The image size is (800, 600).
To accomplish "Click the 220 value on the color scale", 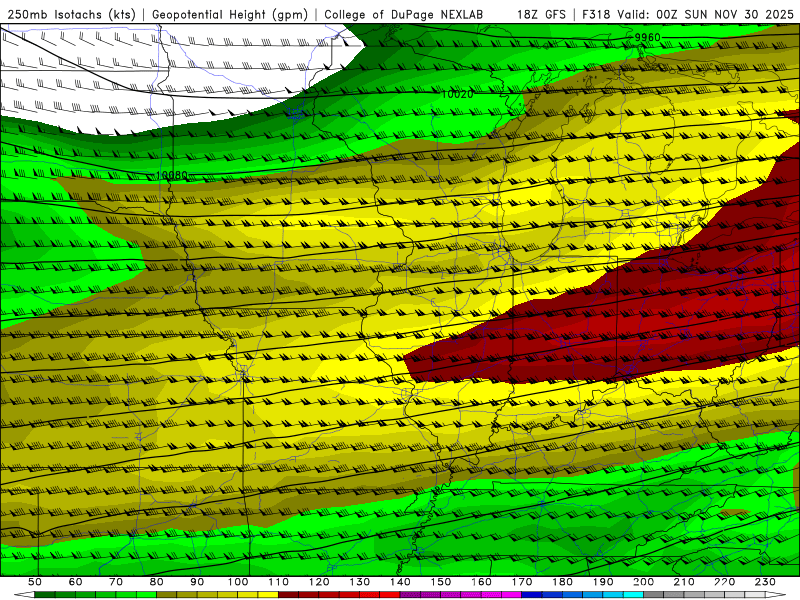I will [724, 582].
